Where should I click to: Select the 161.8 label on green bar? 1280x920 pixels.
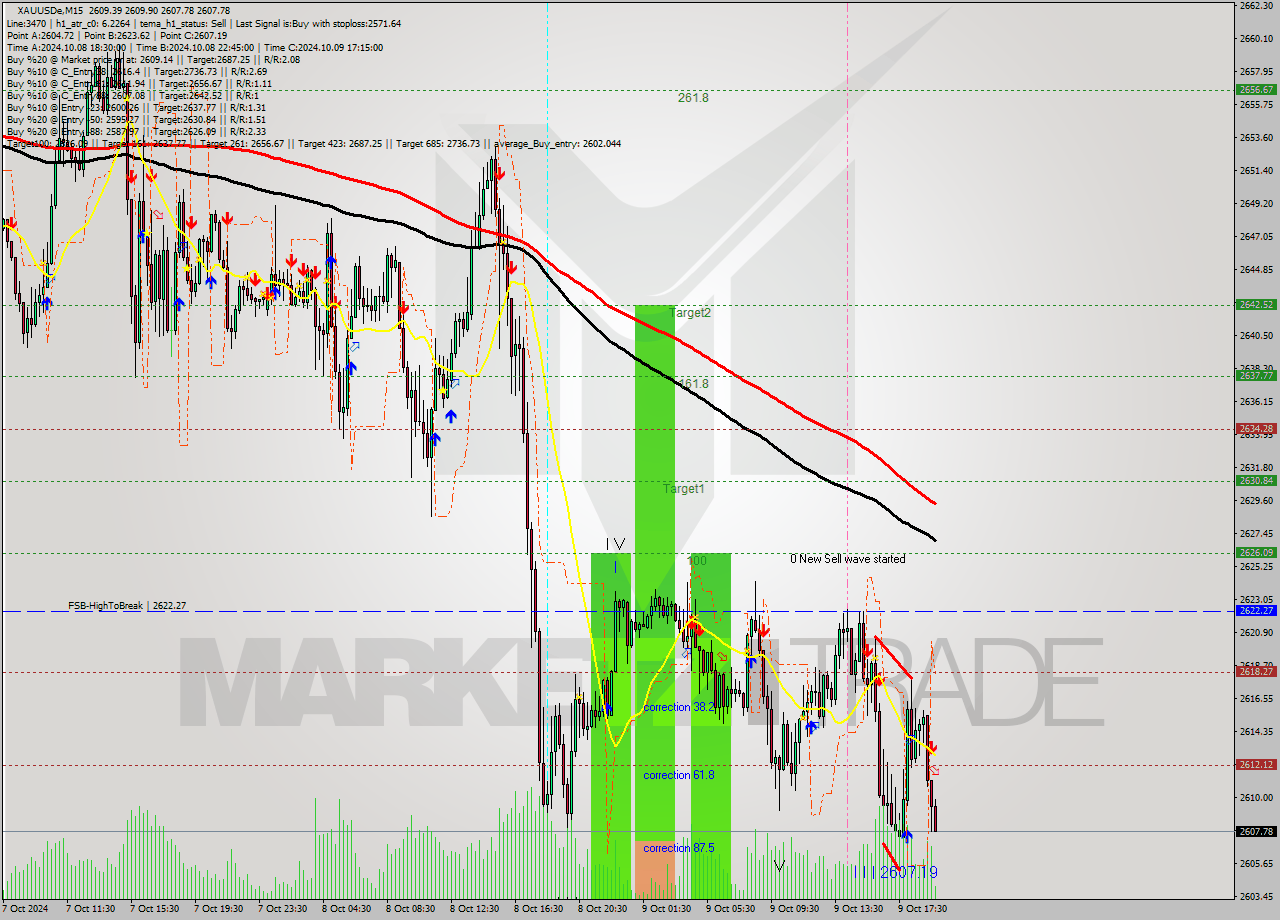(x=693, y=383)
